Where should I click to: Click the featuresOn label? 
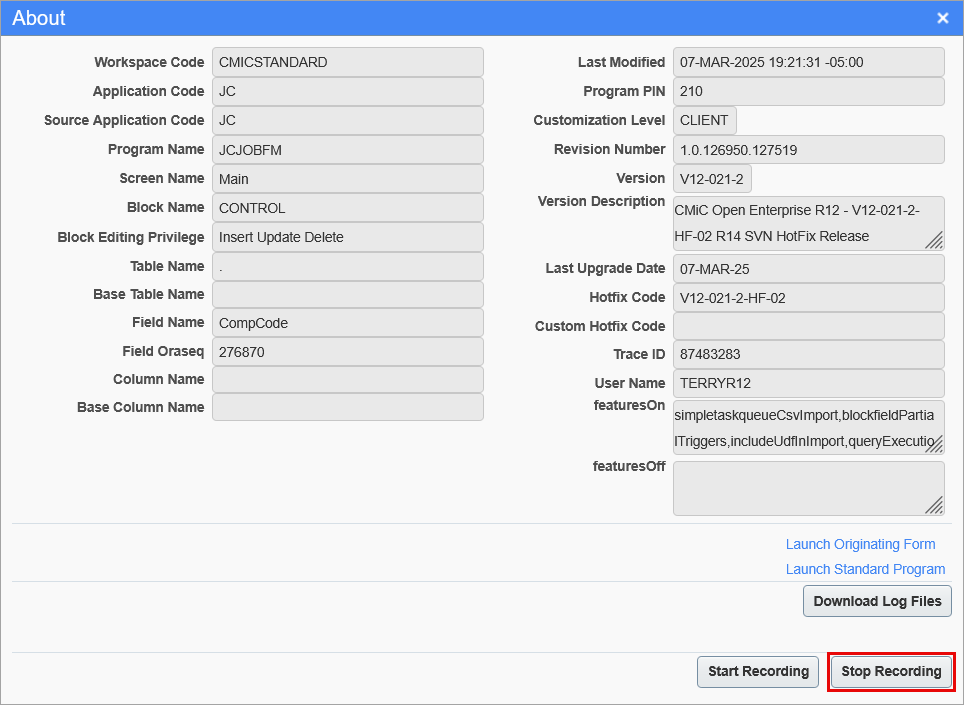tap(630, 406)
